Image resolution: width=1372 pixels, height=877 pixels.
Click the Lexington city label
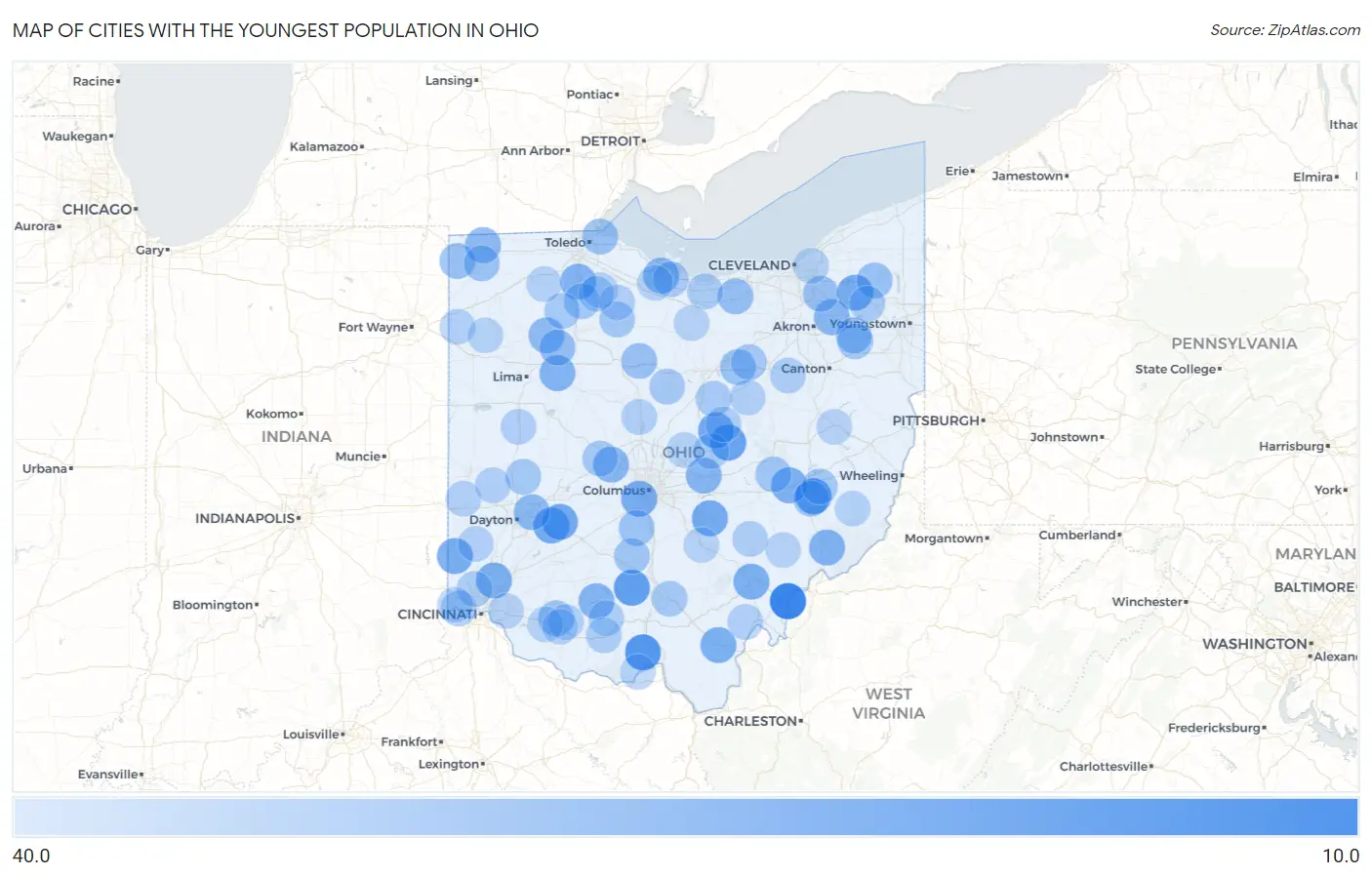pyautogui.click(x=449, y=765)
